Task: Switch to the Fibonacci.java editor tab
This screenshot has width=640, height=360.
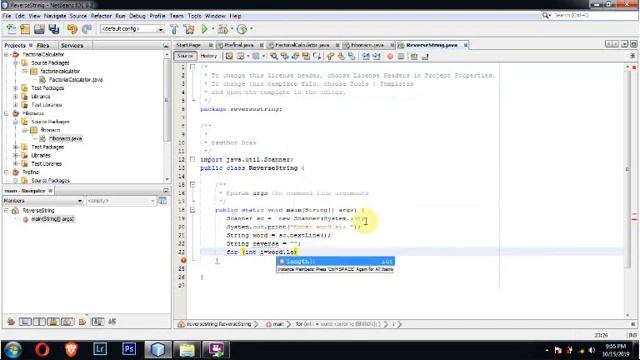Action: point(367,45)
